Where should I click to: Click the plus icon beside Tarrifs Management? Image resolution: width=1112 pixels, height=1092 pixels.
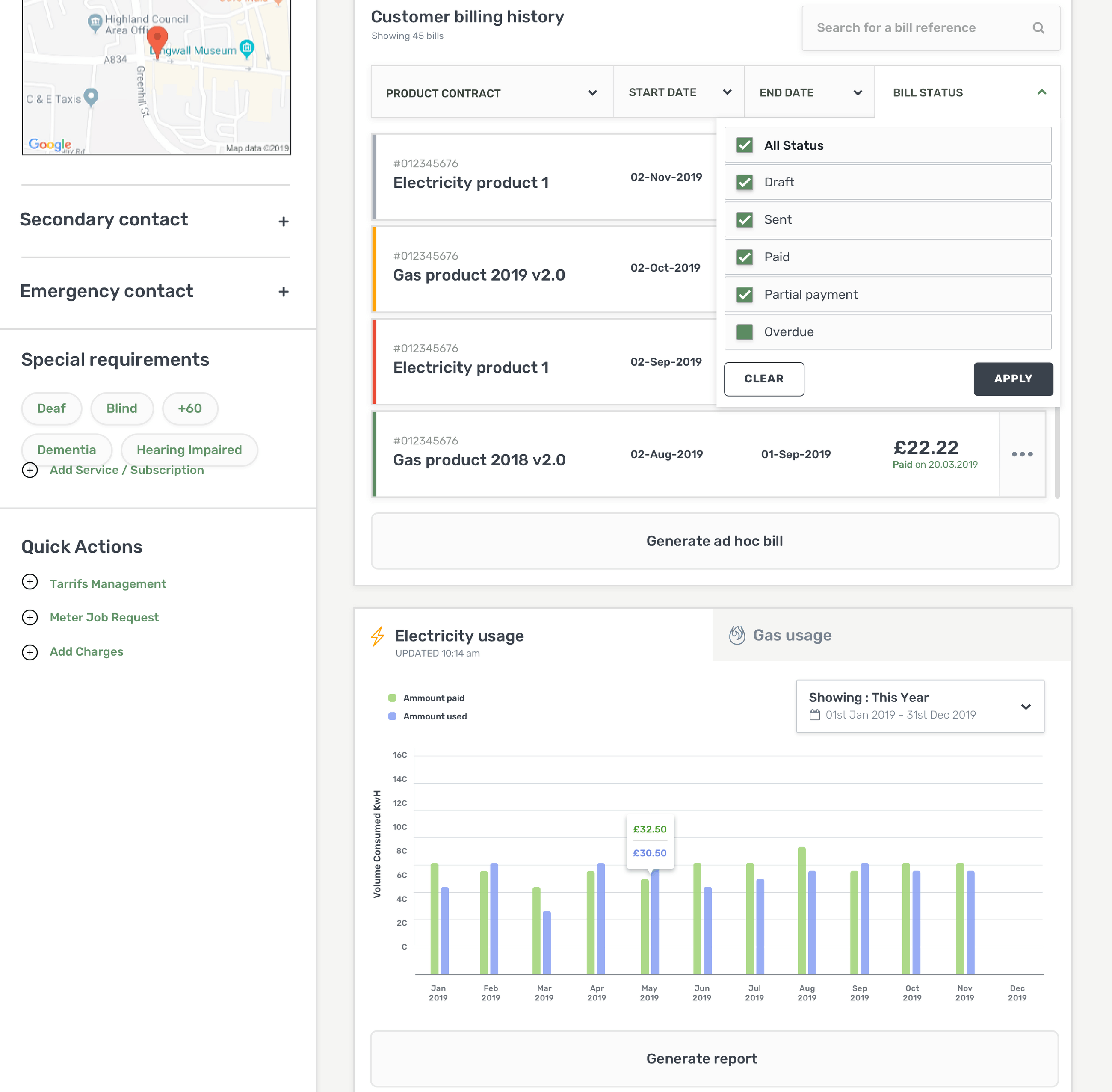(x=30, y=582)
